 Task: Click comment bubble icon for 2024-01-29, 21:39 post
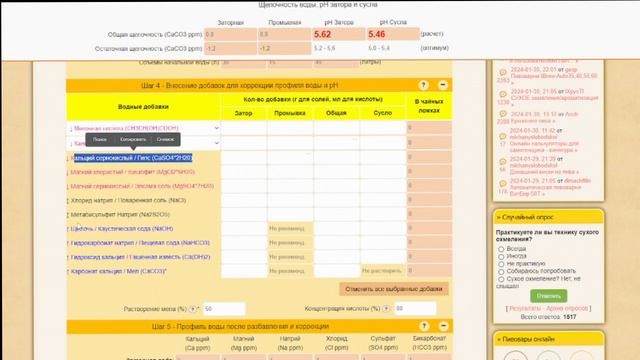point(503,162)
